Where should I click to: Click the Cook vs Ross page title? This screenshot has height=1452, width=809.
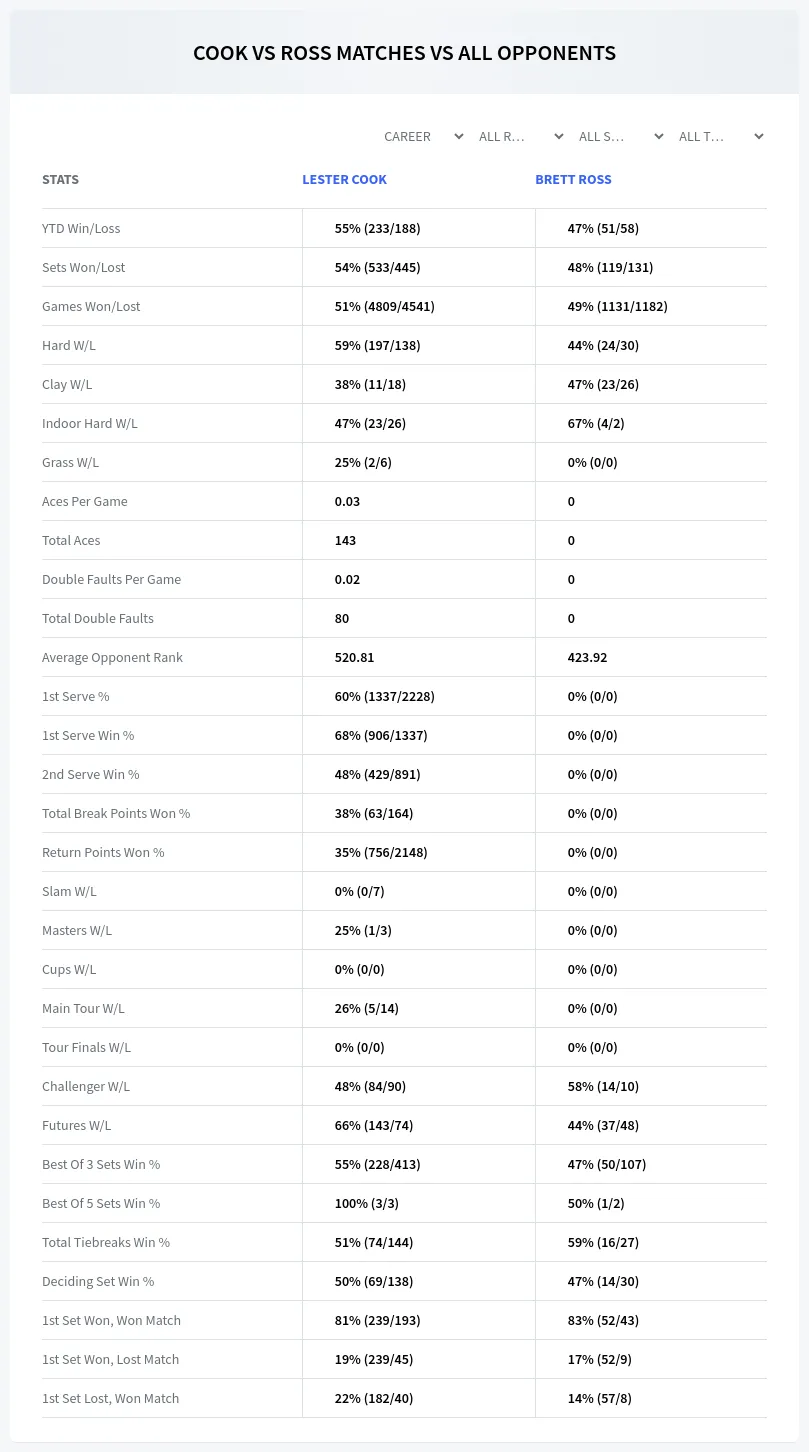tap(404, 53)
